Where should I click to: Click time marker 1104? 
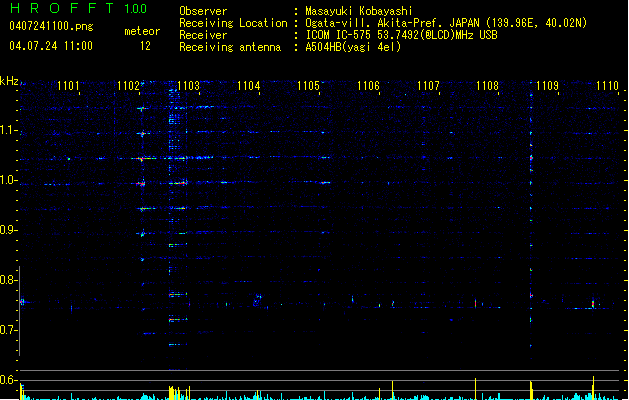[249, 86]
